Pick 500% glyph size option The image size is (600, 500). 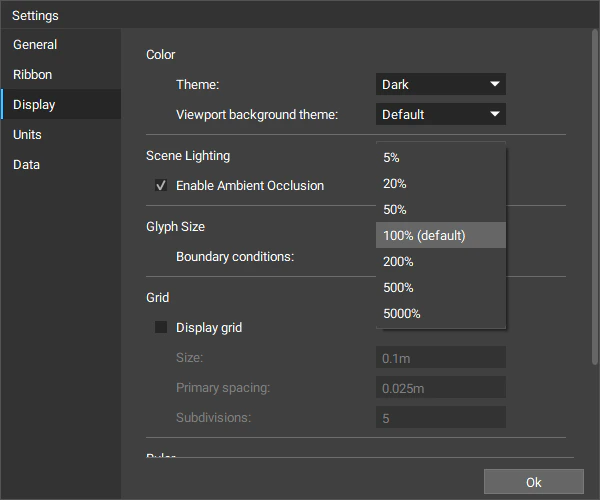tap(440, 287)
